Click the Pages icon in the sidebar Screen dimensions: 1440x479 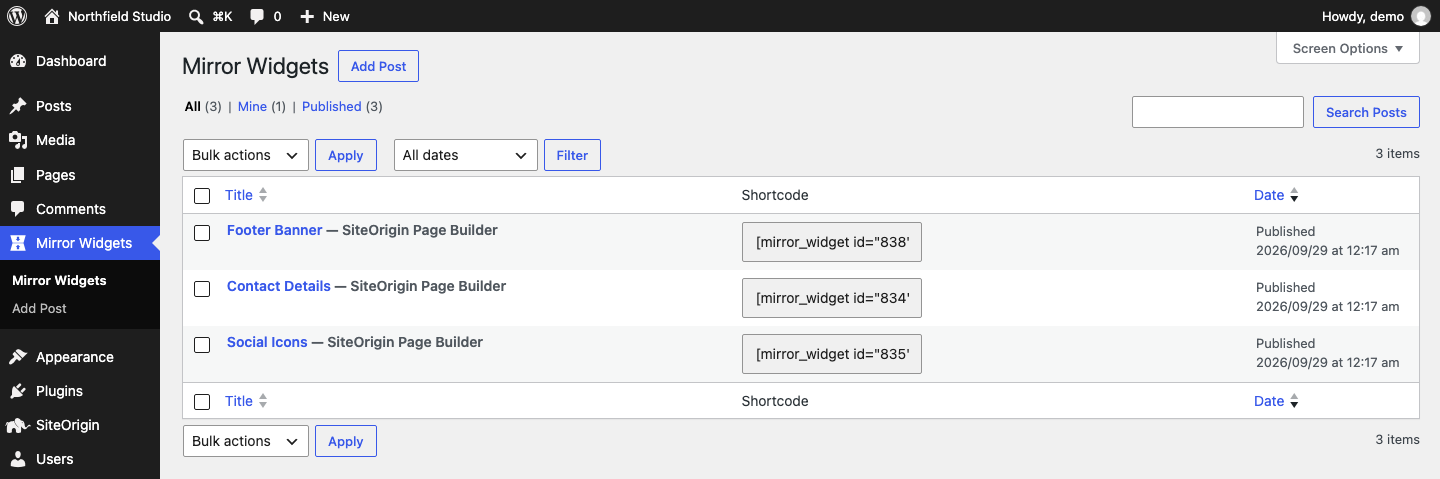[18, 175]
